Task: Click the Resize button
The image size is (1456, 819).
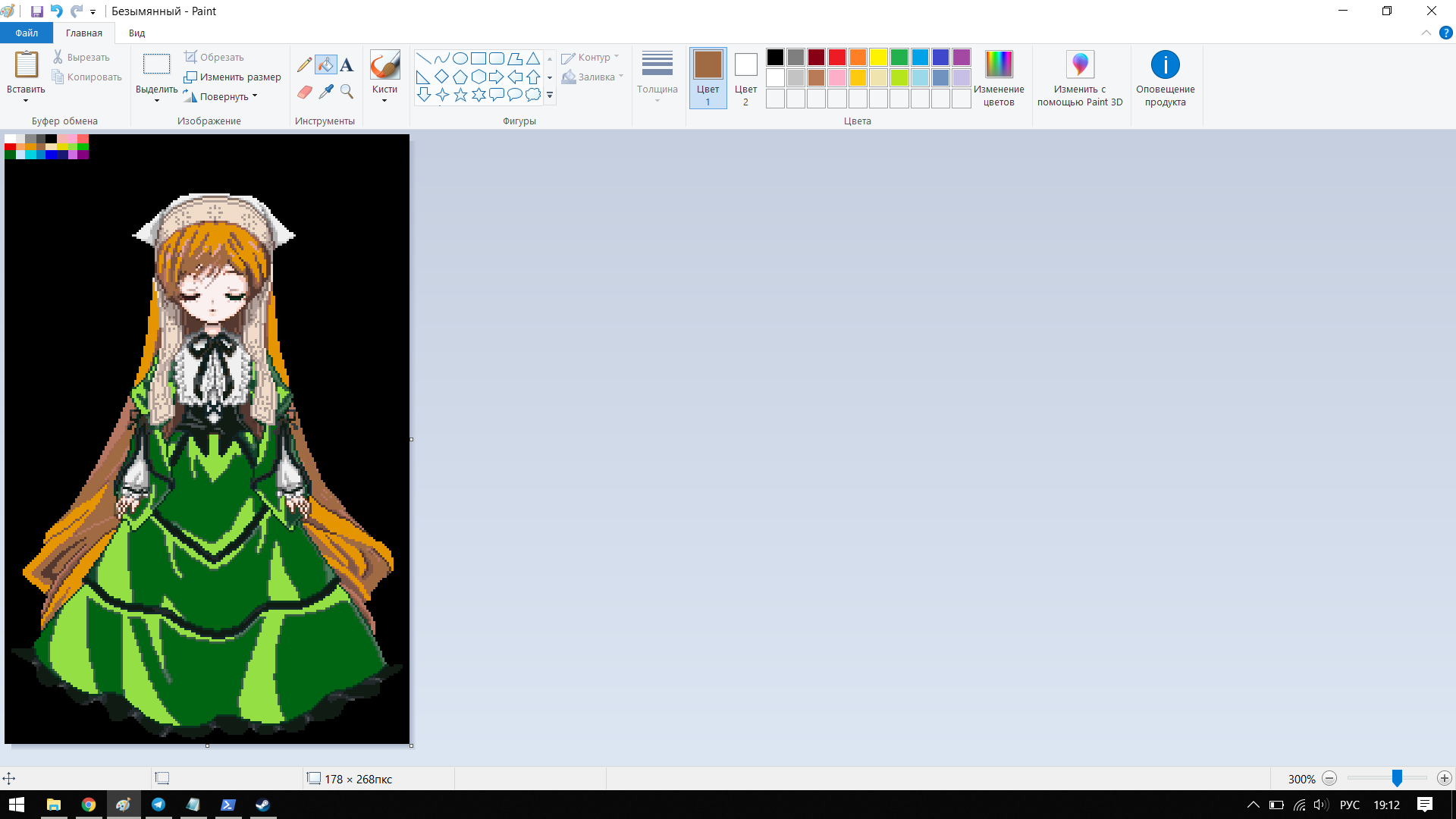Action: tap(233, 77)
